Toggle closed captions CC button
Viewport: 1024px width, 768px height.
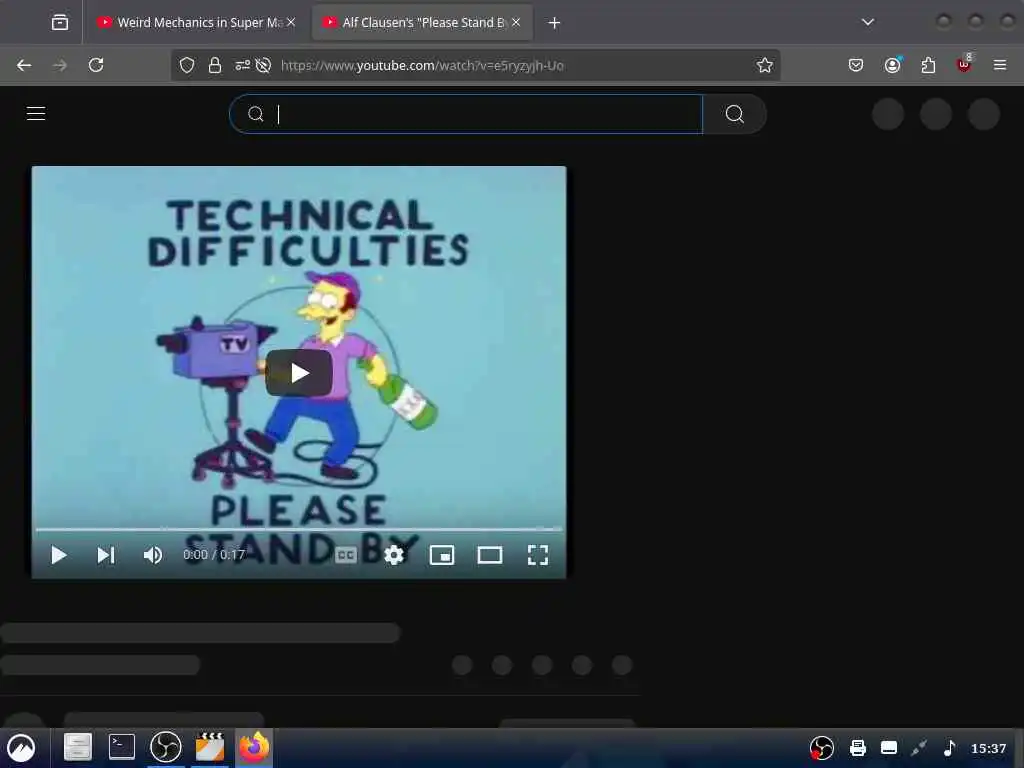click(346, 555)
